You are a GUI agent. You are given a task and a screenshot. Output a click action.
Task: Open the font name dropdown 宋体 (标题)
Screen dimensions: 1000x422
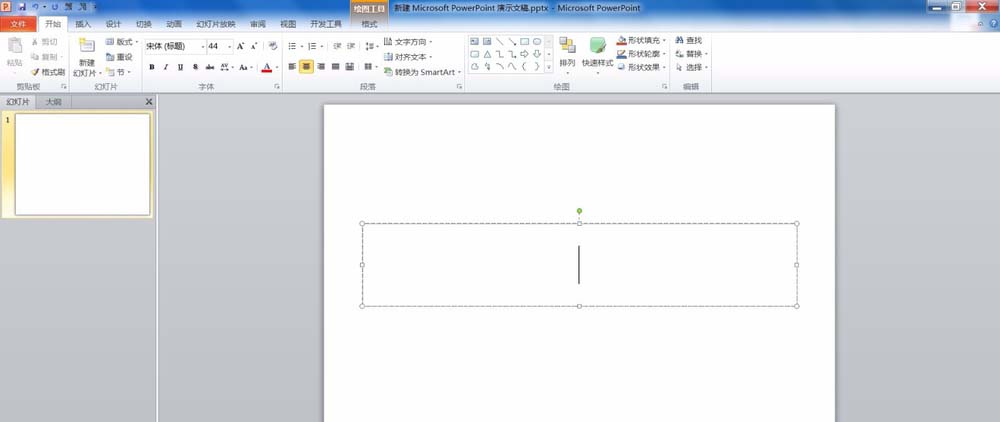point(203,47)
